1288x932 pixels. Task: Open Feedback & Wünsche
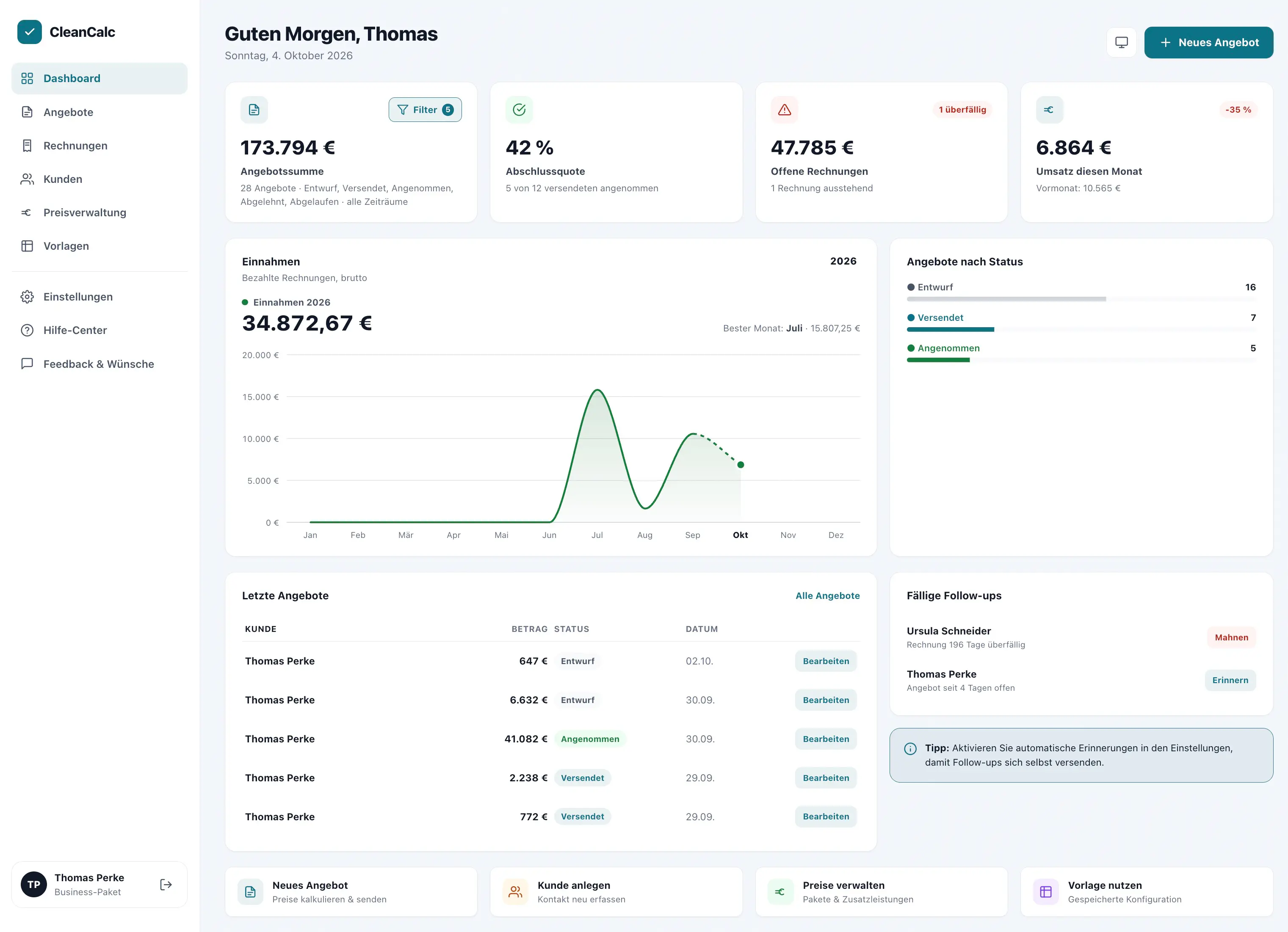[x=100, y=364]
